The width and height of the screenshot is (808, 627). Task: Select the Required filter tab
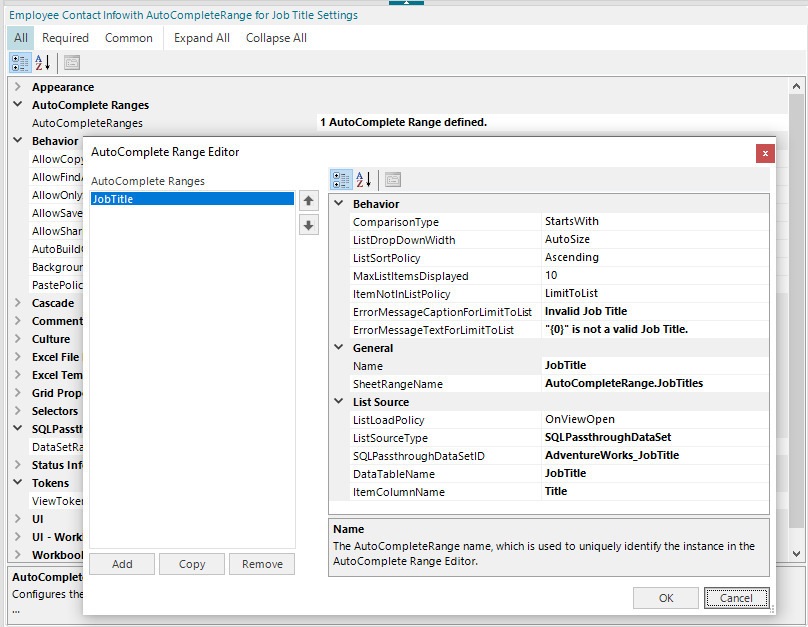[x=65, y=38]
